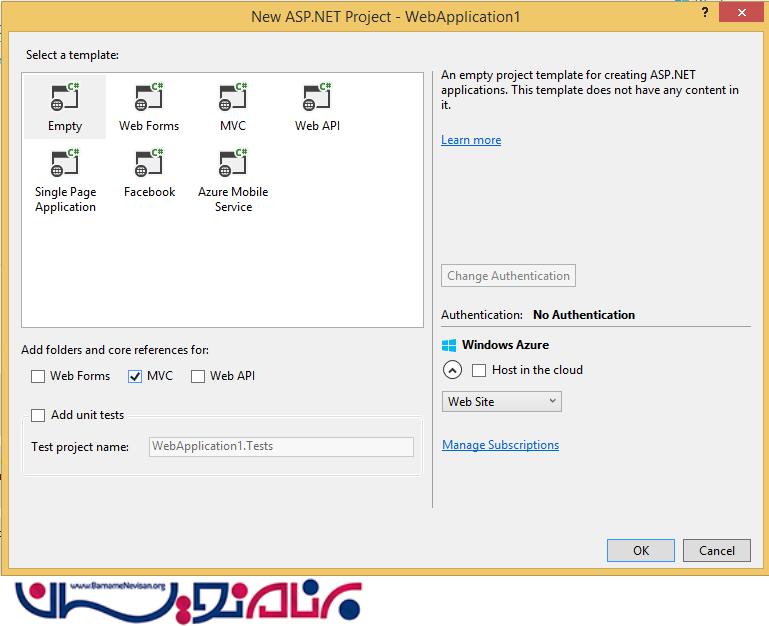Uncheck the MVC core references checkbox
Image resolution: width=769 pixels, height=626 pixels.
point(136,376)
